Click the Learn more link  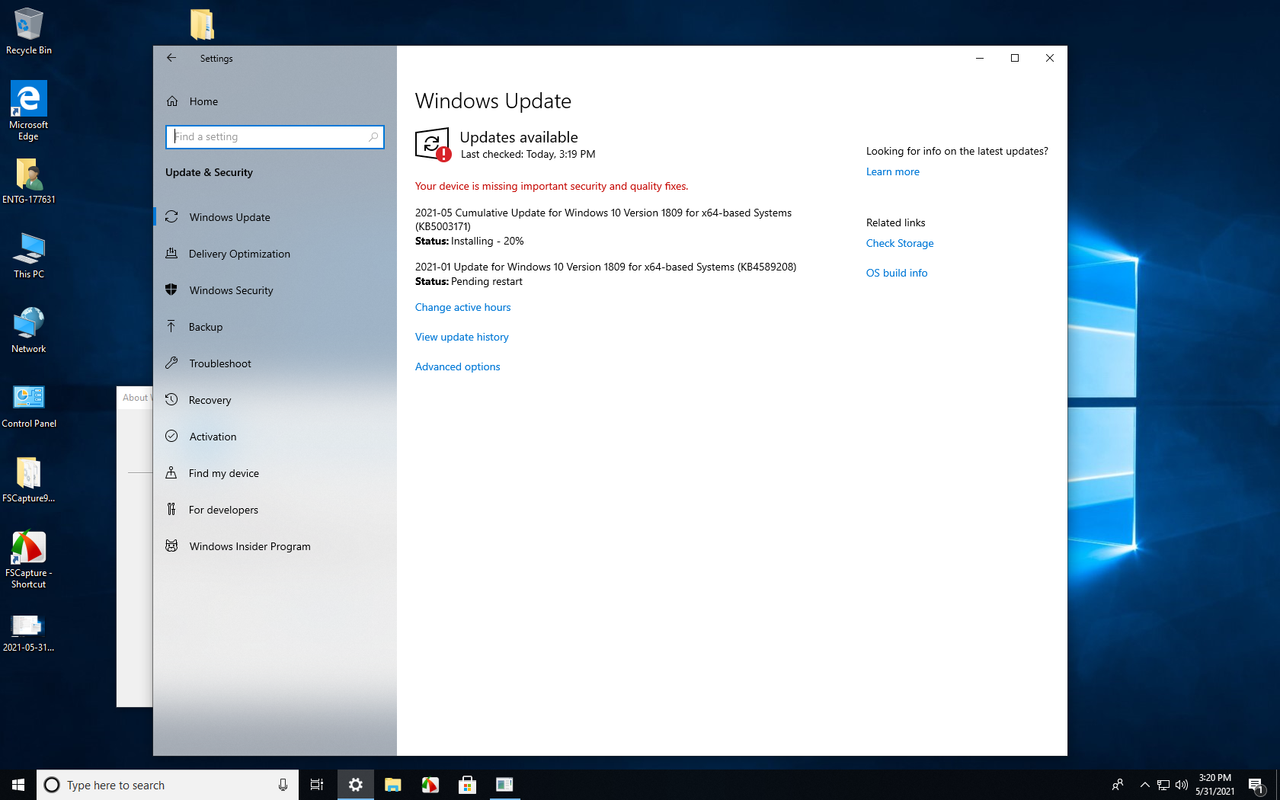pyautogui.click(x=893, y=172)
